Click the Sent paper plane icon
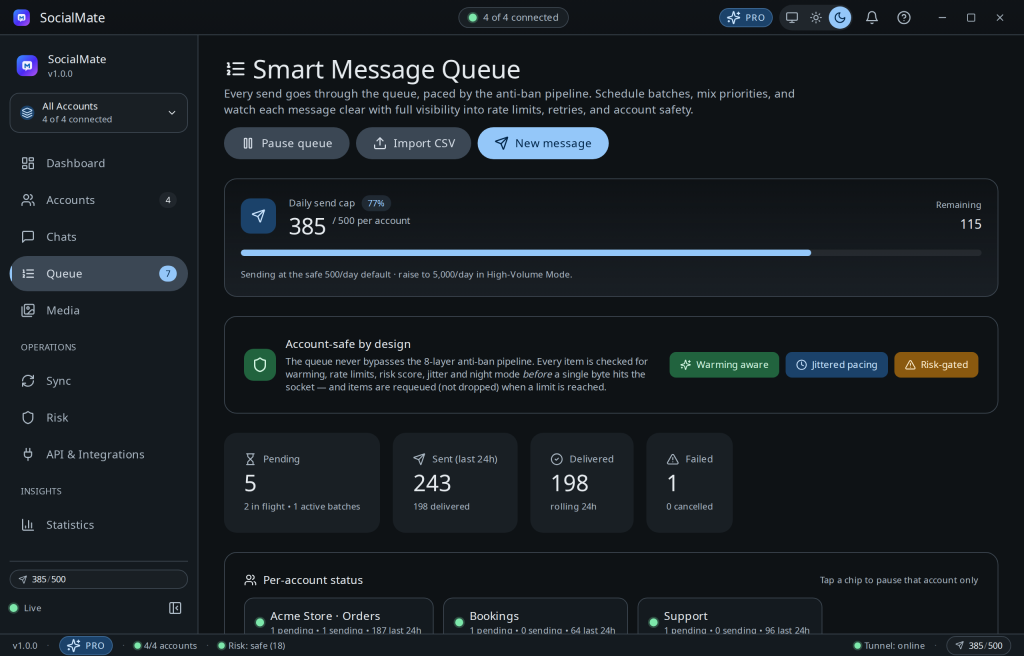This screenshot has height=656, width=1024. 419,459
